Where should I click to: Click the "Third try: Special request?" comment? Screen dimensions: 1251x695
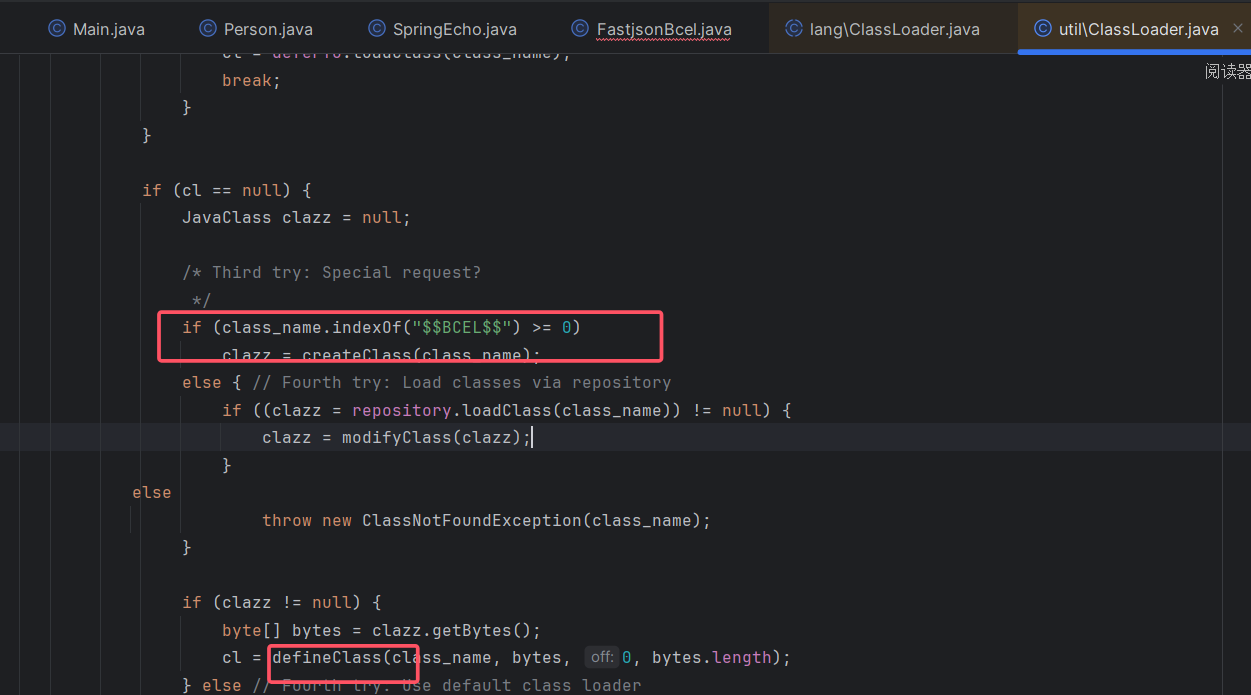(346, 272)
